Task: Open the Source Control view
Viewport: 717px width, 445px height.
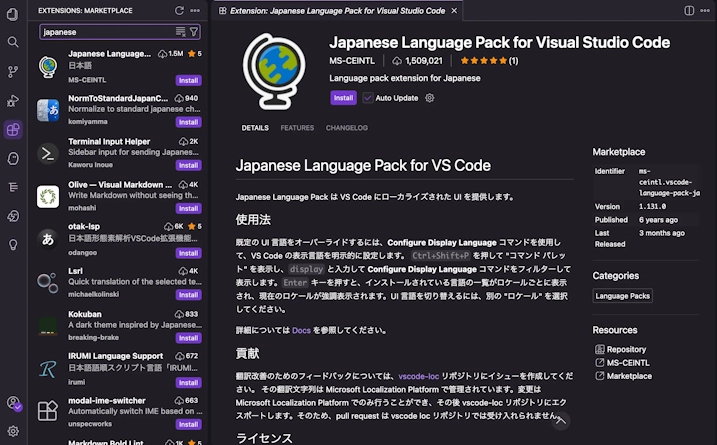Action: click(13, 72)
